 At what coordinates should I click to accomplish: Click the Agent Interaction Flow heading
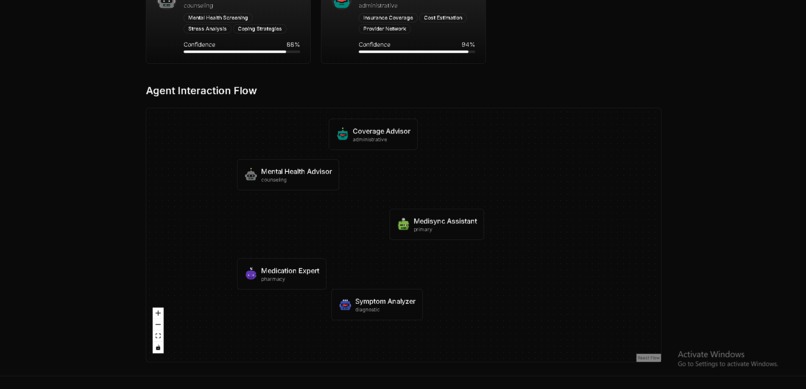[201, 91]
